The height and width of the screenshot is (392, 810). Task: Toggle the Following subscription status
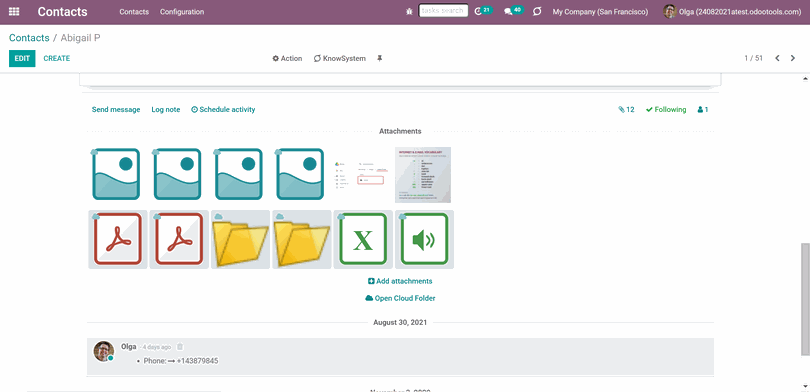[666, 109]
